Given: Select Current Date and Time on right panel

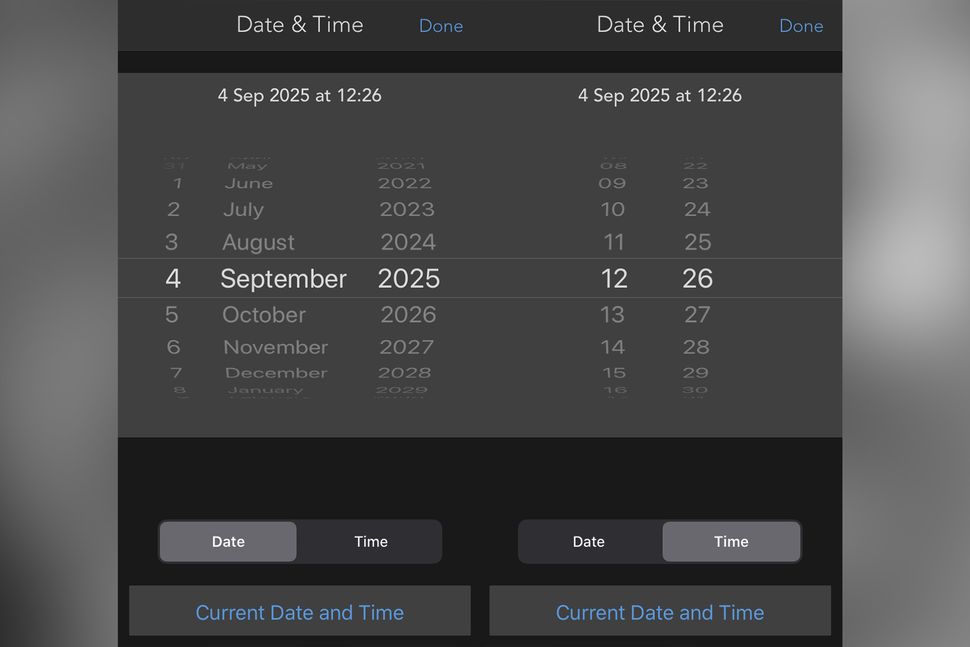Looking at the screenshot, I should [x=660, y=611].
